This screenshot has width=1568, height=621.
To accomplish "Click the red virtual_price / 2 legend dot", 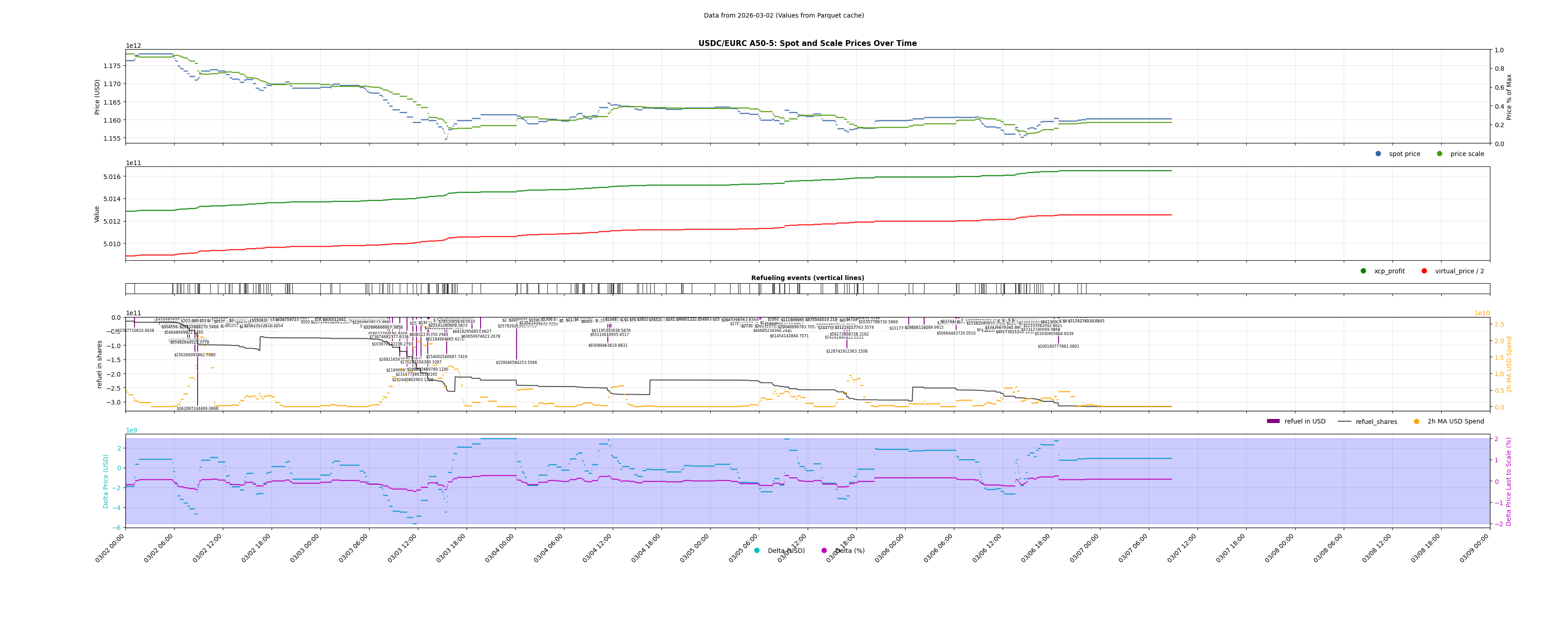I will coord(1425,271).
